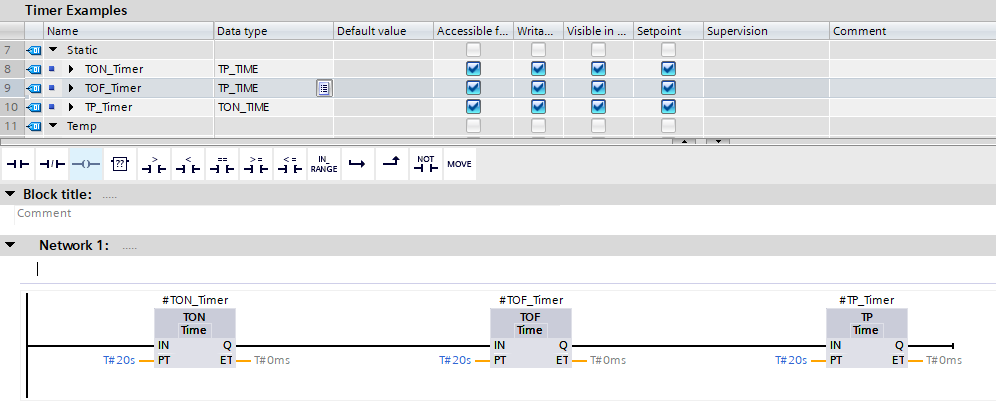Viewport: 996px width, 407px height.
Task: Insert the NOT invert contact
Action: [426, 163]
